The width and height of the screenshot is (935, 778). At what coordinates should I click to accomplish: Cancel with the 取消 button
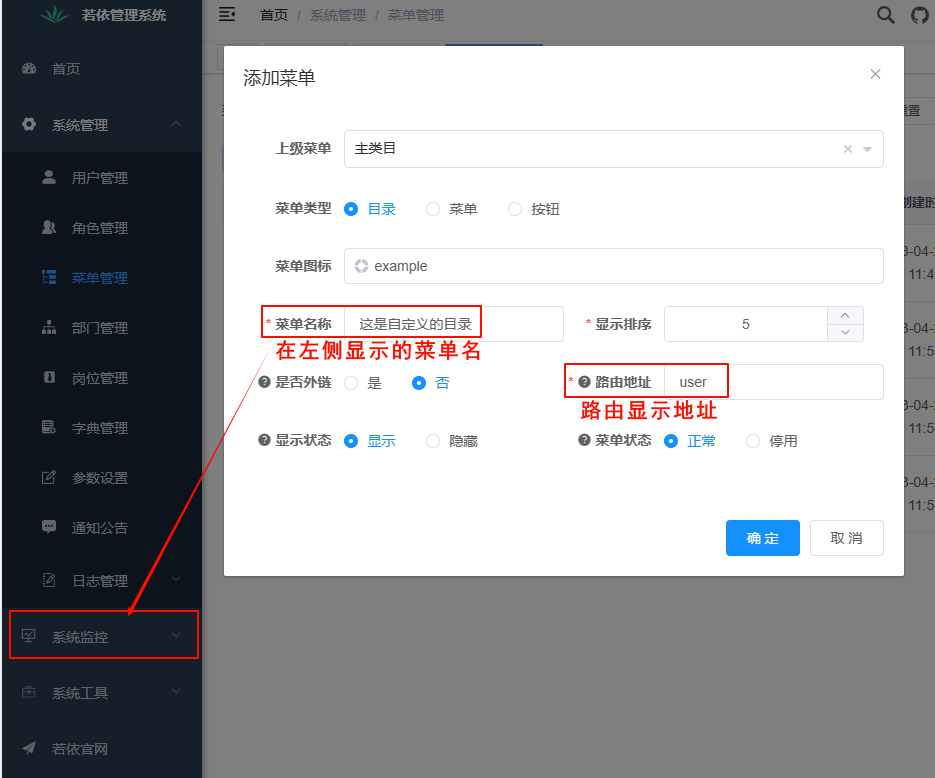846,538
